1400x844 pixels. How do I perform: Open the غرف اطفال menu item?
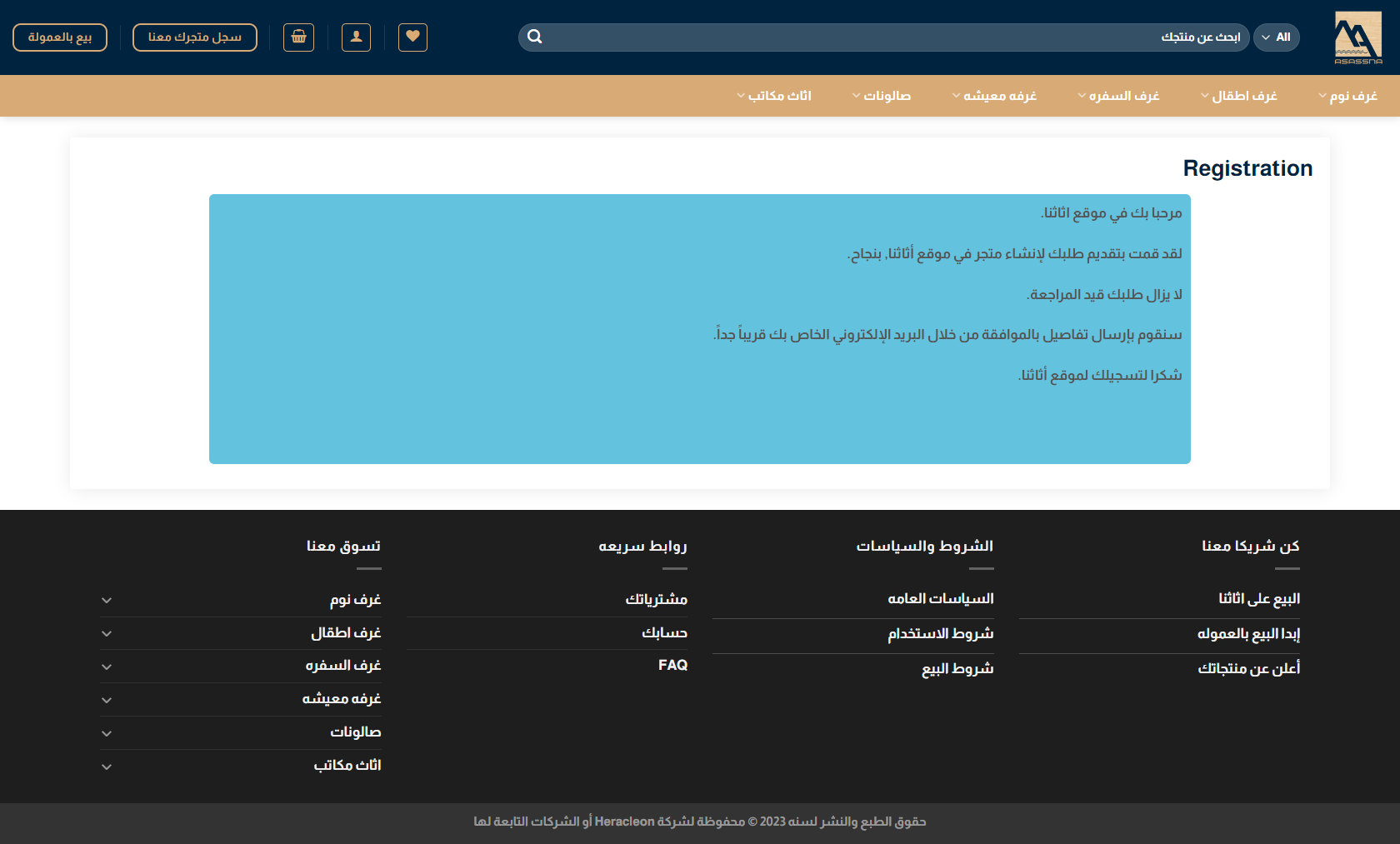1239,96
